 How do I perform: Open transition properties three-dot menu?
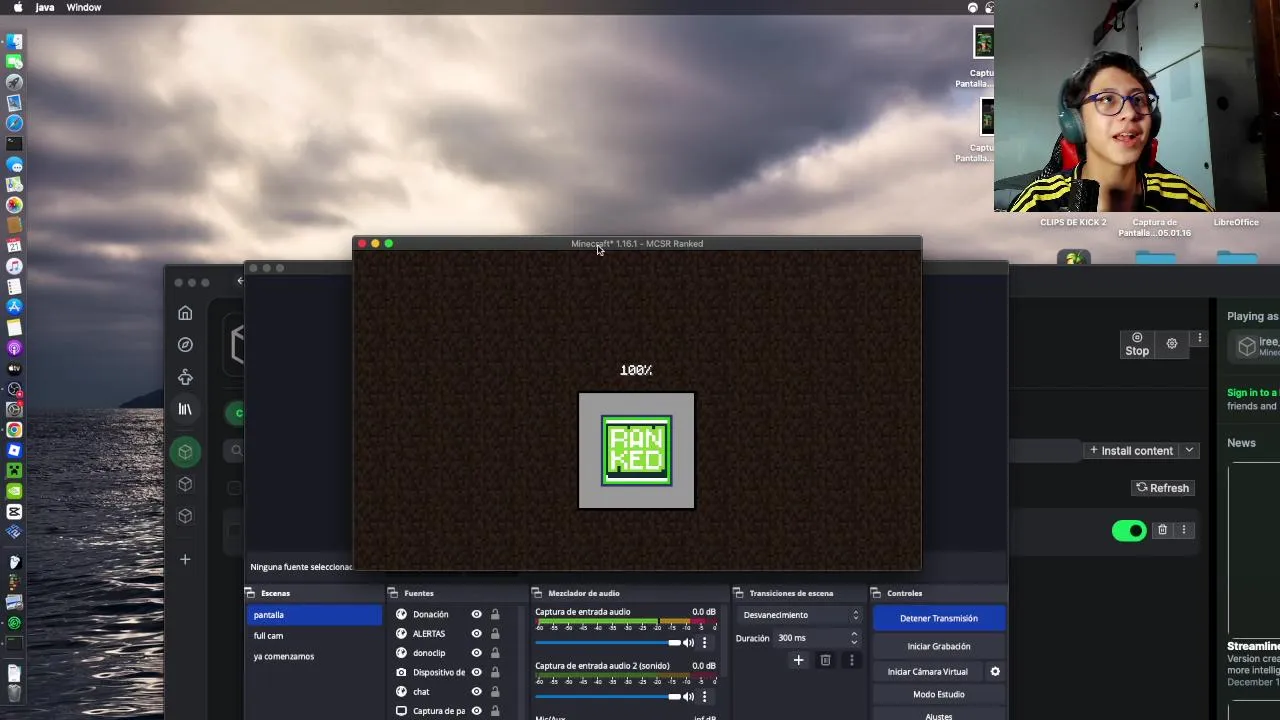(851, 660)
